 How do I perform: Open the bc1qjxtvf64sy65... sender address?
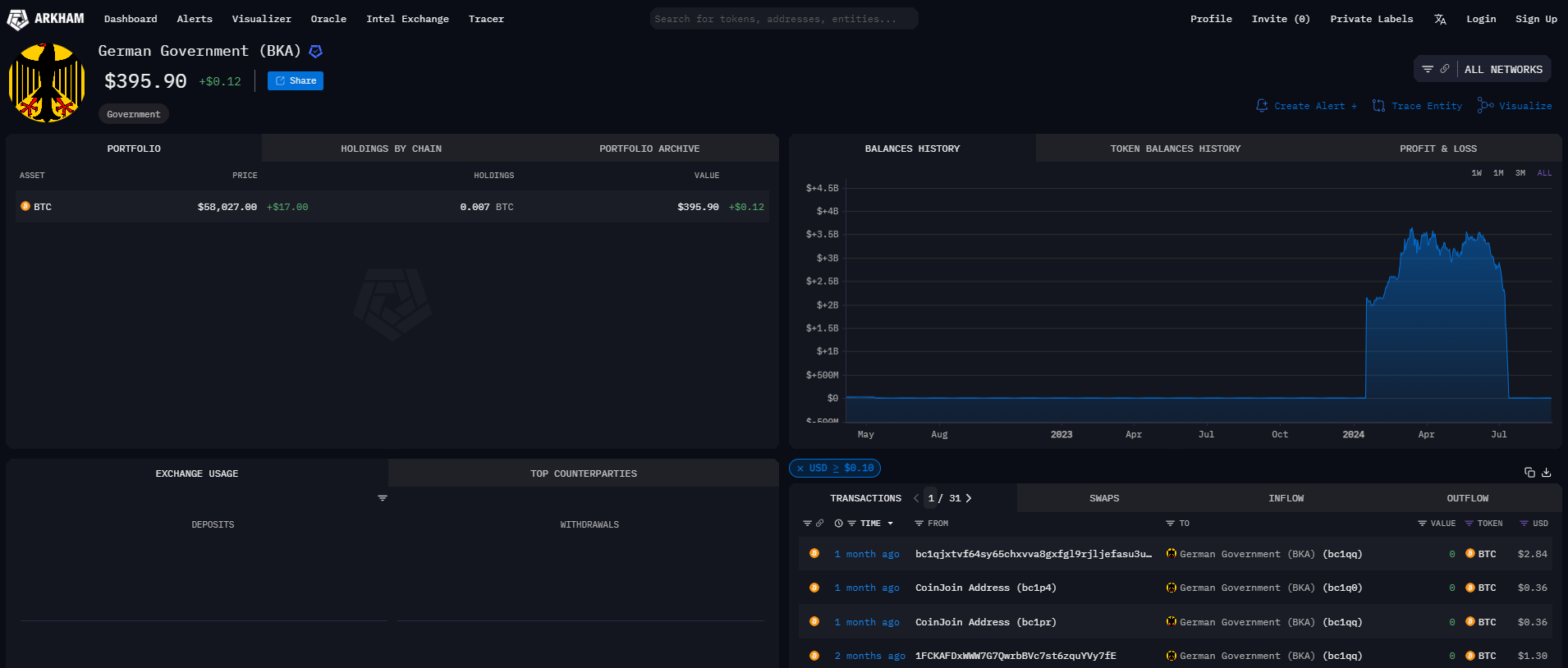click(x=1034, y=554)
